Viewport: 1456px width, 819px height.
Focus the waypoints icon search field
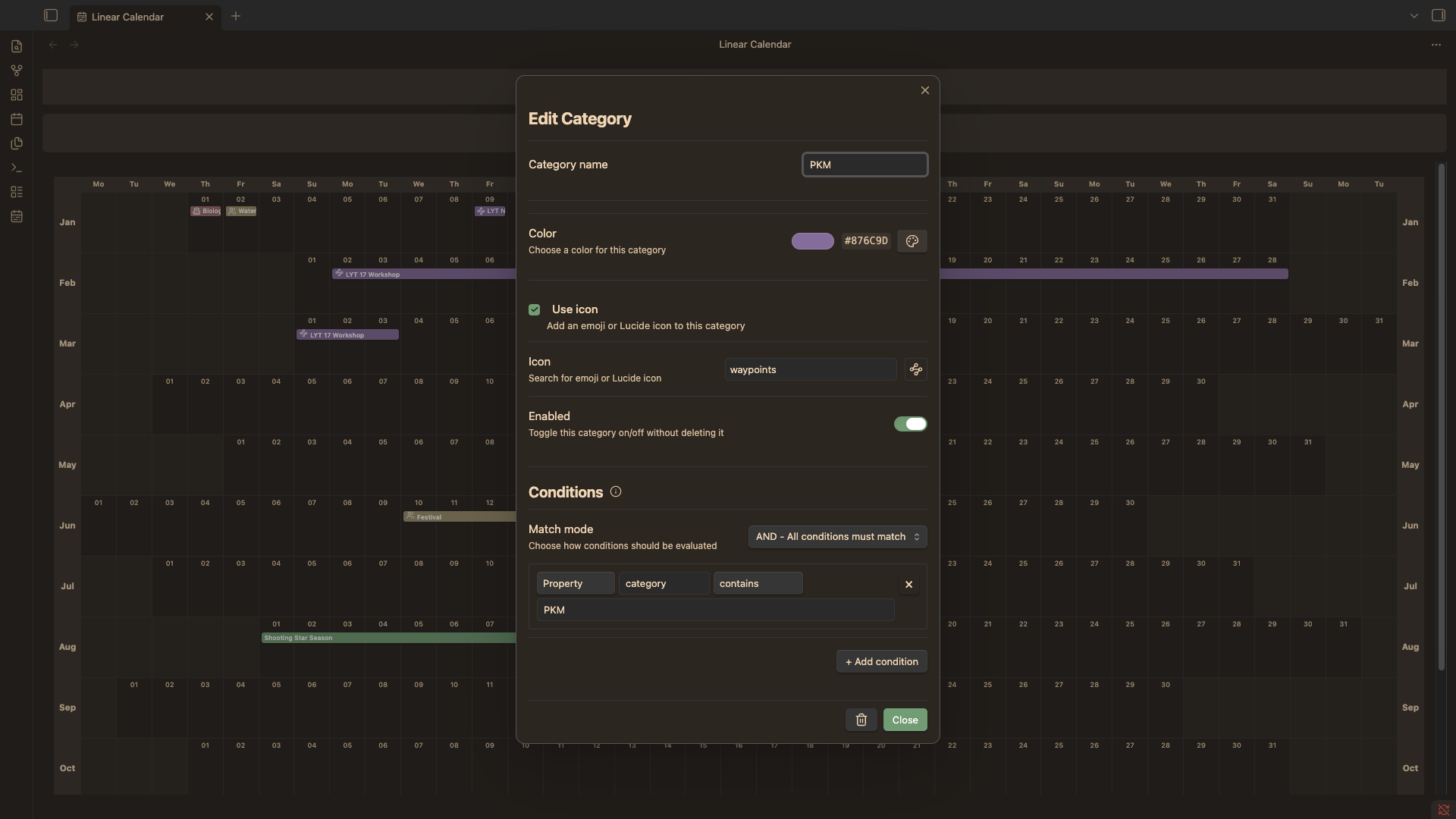point(811,369)
